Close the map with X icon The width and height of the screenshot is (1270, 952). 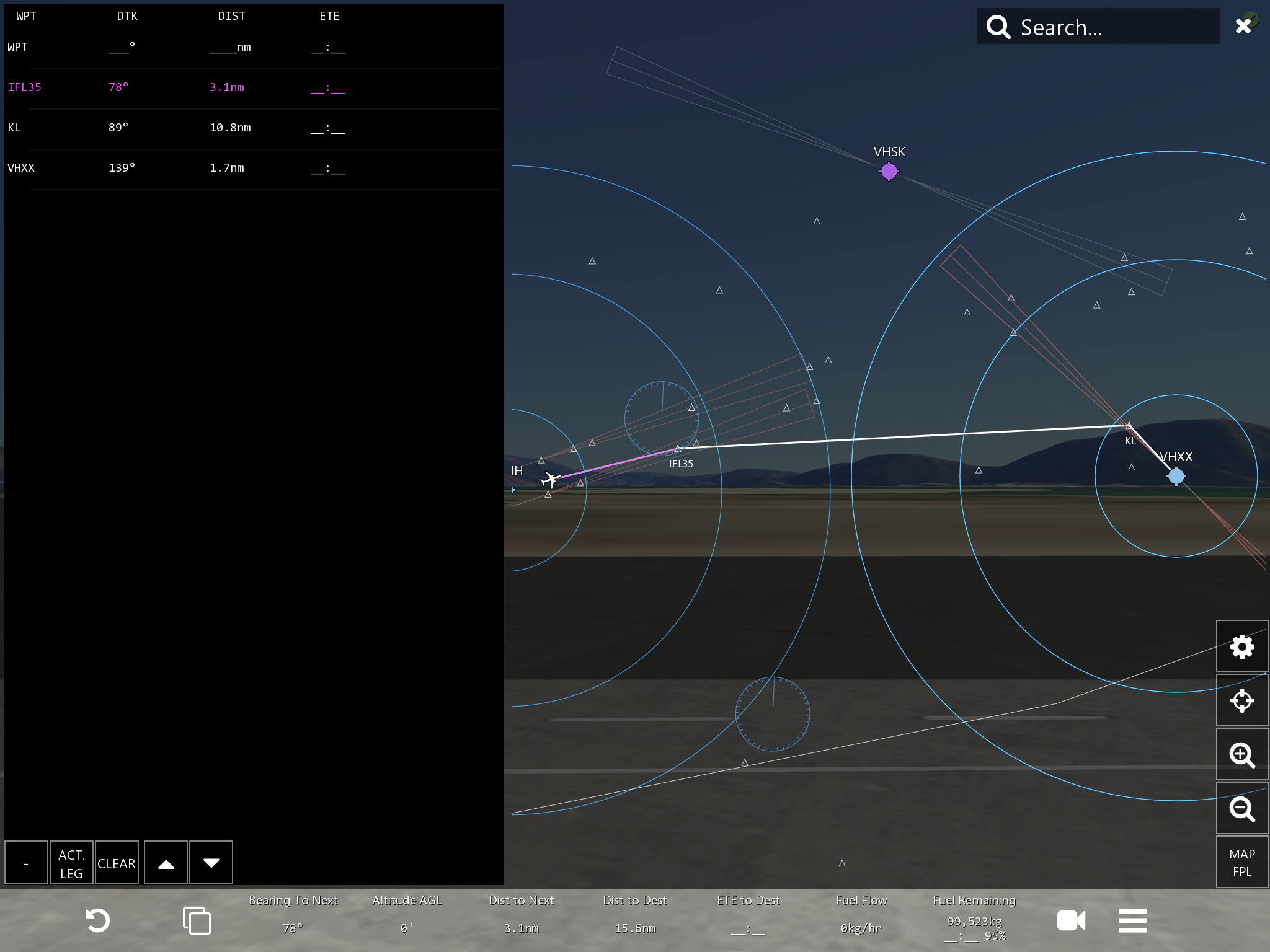tap(1243, 25)
